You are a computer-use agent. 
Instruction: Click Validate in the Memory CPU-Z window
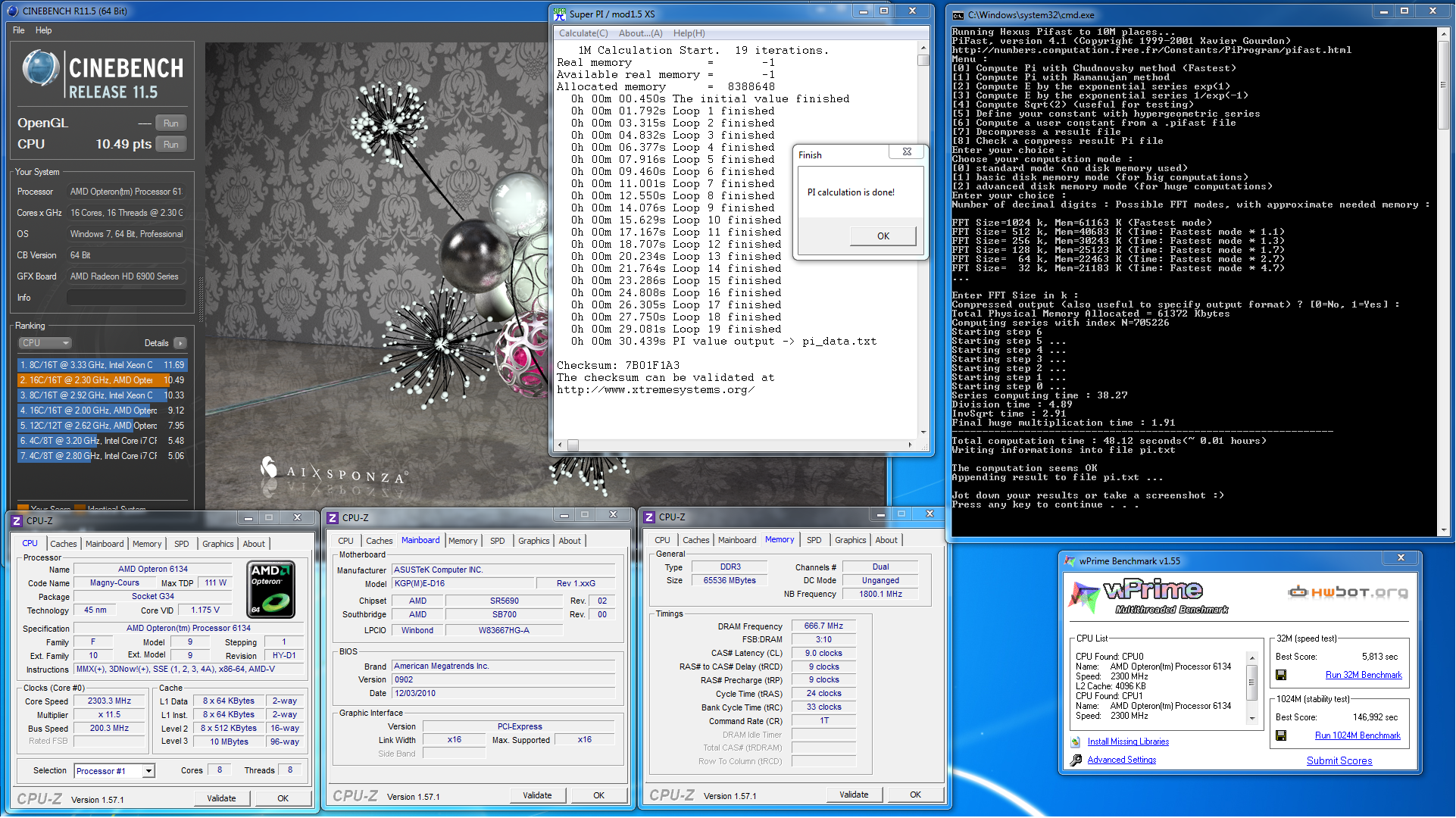click(854, 795)
